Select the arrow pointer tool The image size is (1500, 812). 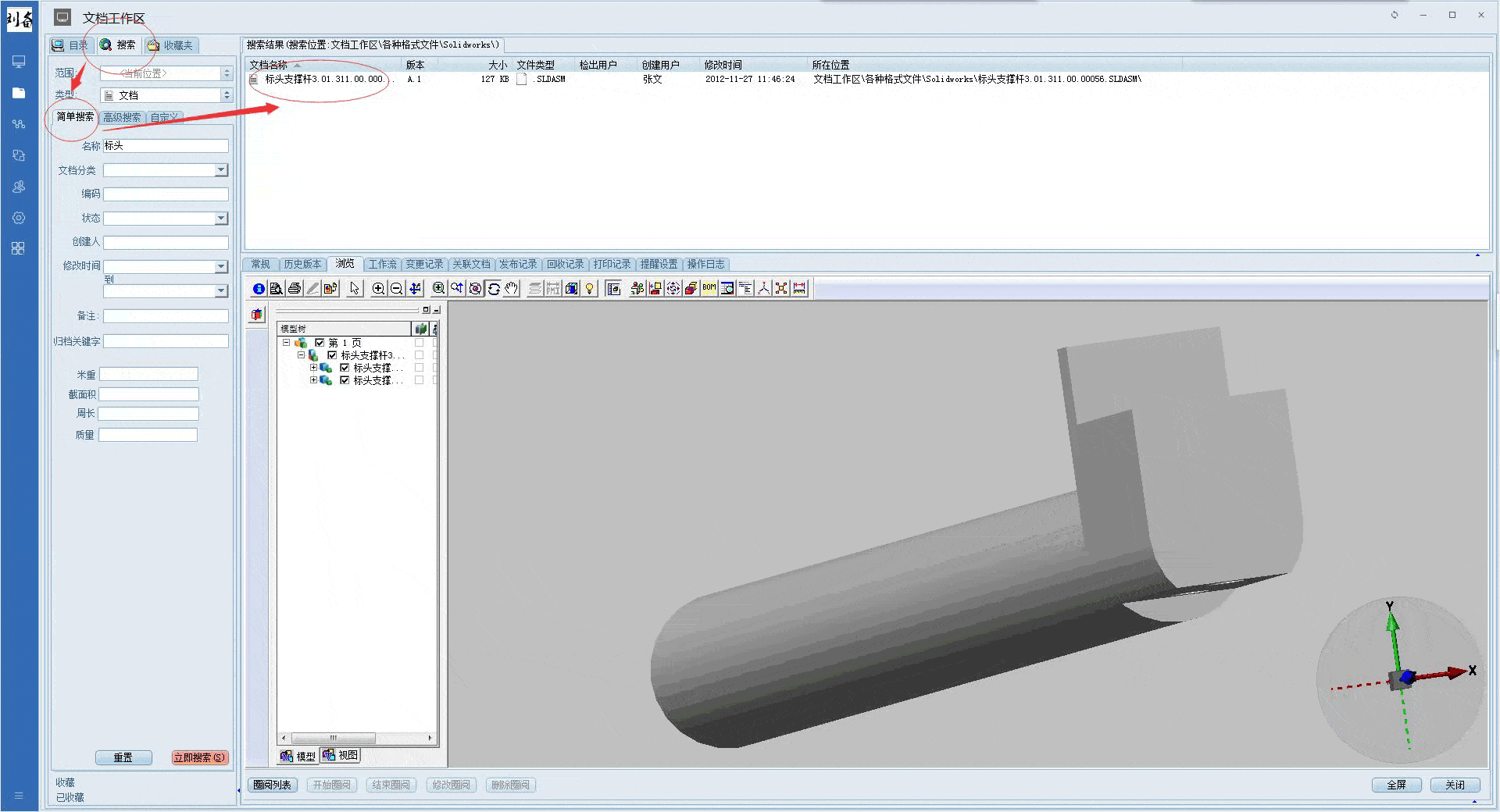pyautogui.click(x=354, y=288)
